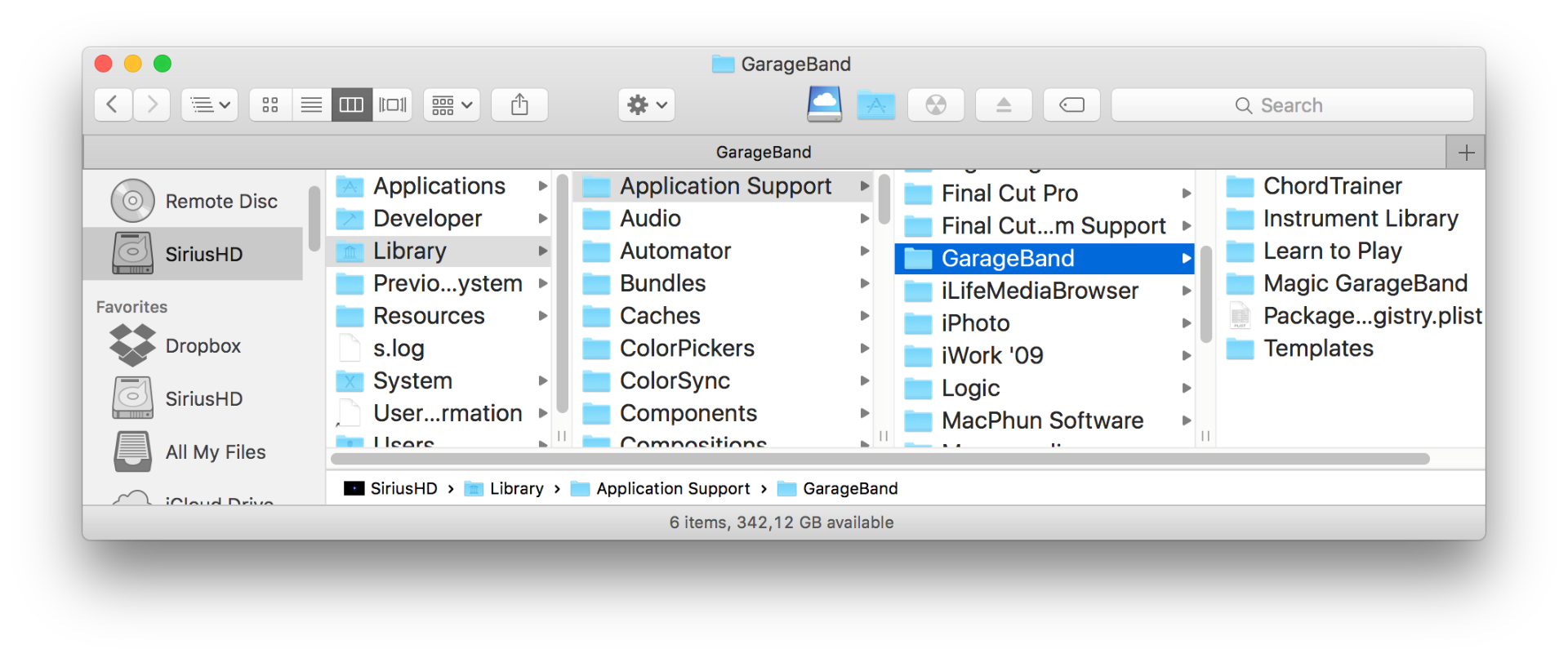This screenshot has height=658, width=1568.
Task: Select the GarageBand tab
Action: coord(764,152)
